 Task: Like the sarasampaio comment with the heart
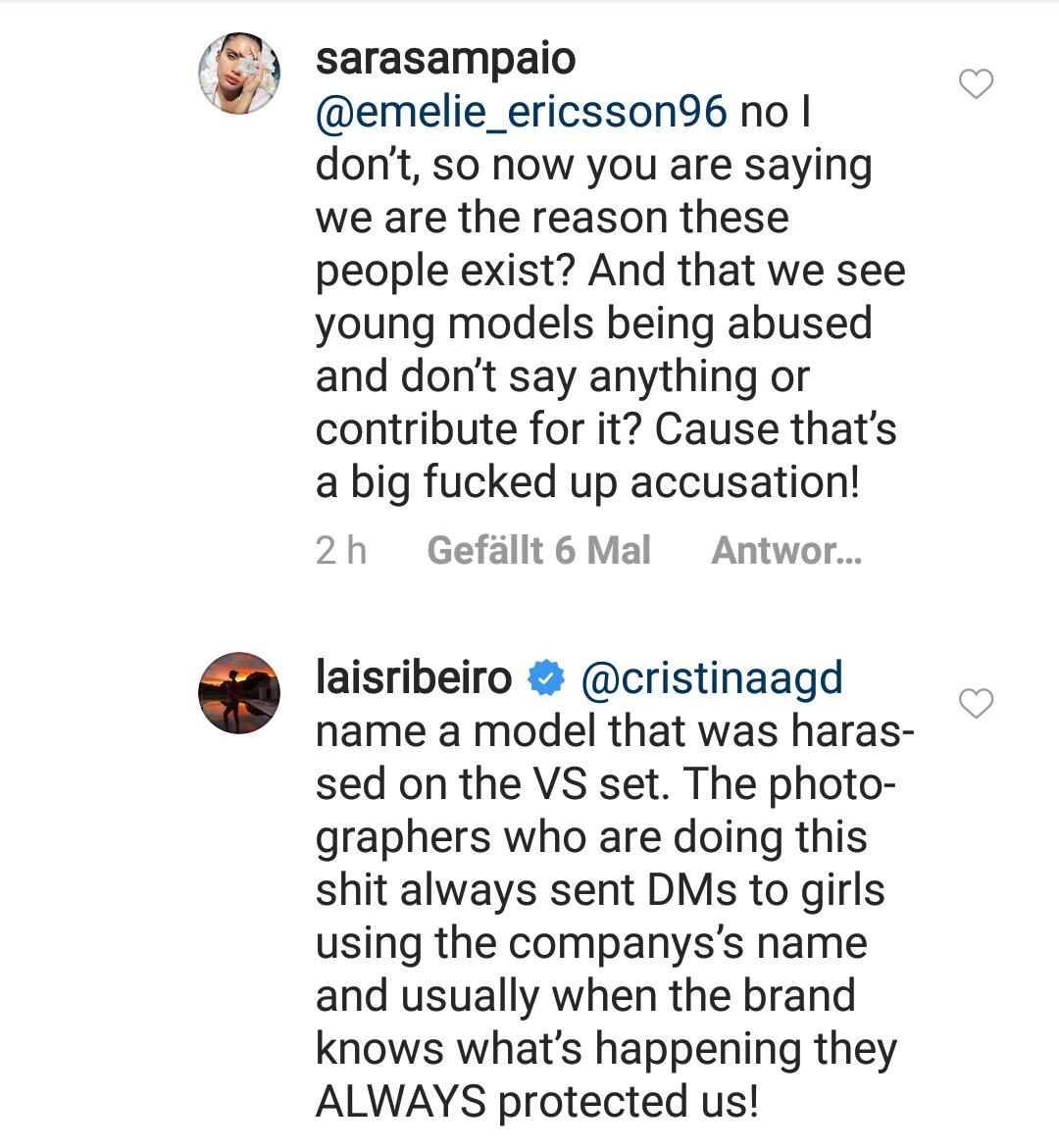click(x=976, y=84)
